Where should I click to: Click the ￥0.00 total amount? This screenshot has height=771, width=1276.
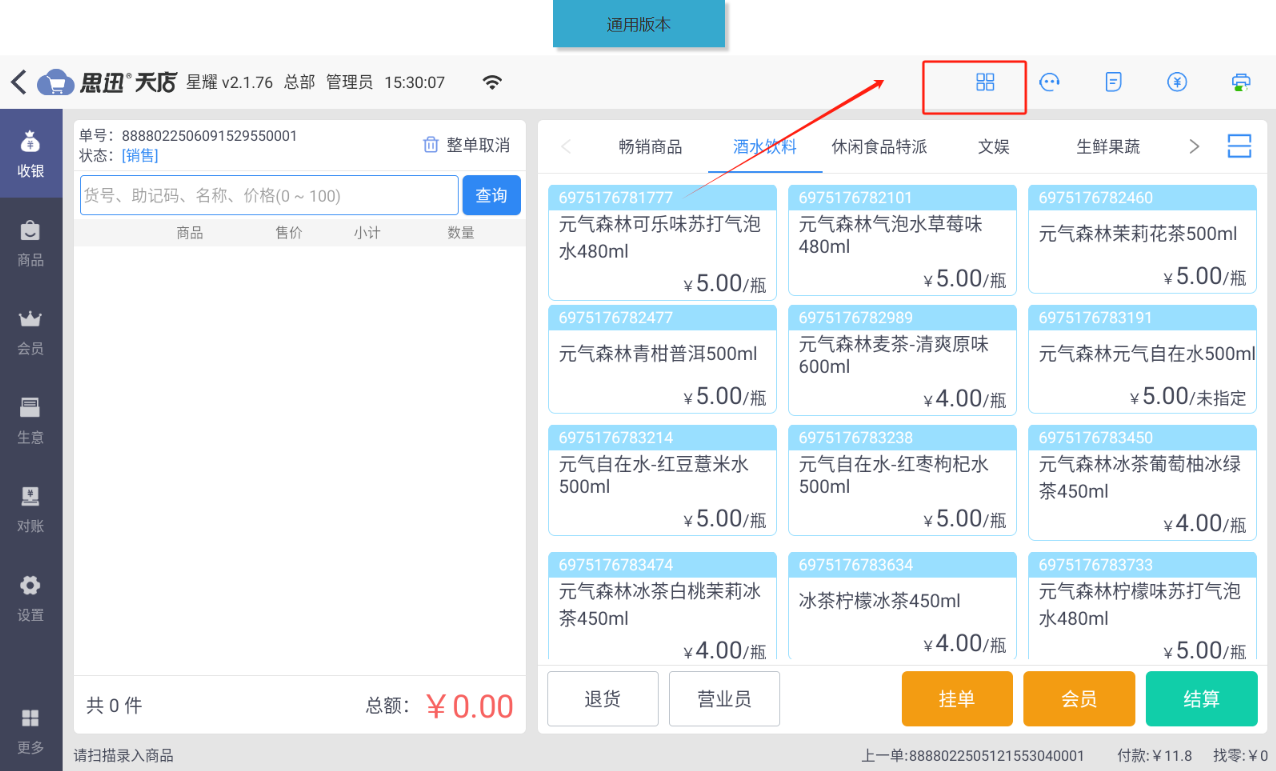pyautogui.click(x=469, y=706)
